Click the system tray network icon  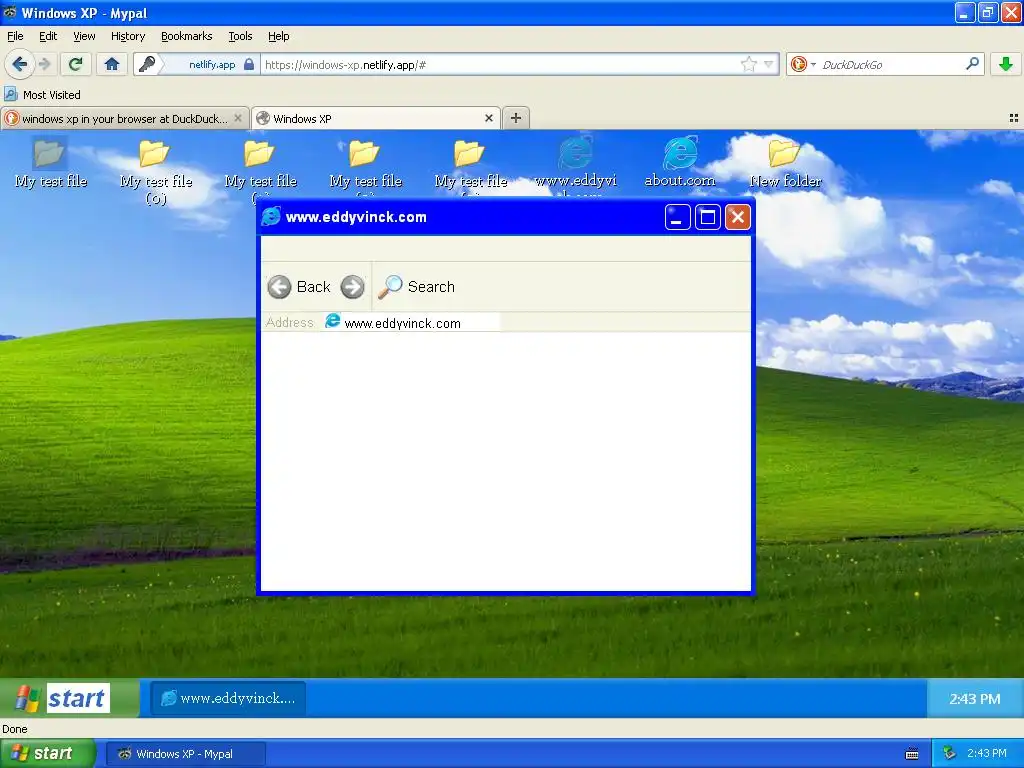949,754
